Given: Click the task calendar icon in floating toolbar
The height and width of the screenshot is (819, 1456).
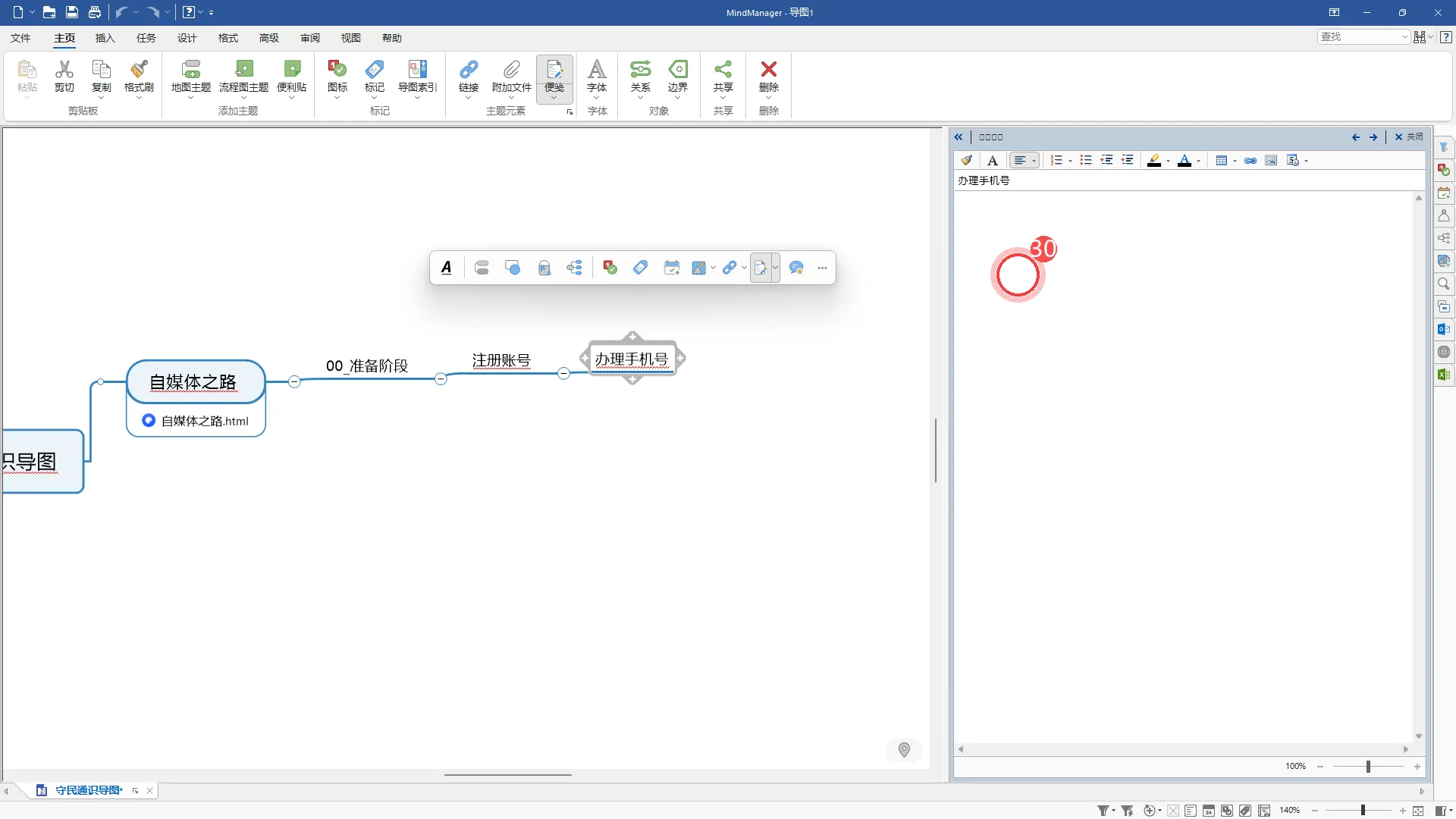Looking at the screenshot, I should 672,268.
